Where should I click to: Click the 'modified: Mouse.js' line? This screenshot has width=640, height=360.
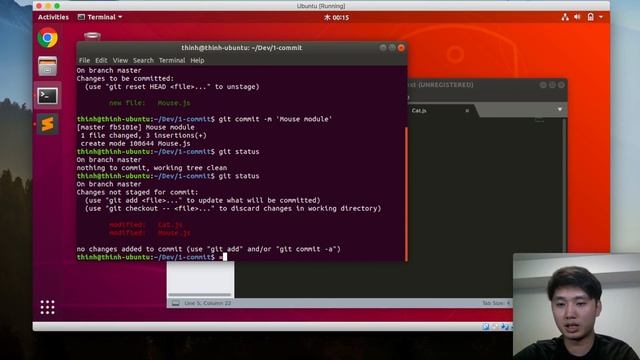click(x=150, y=233)
